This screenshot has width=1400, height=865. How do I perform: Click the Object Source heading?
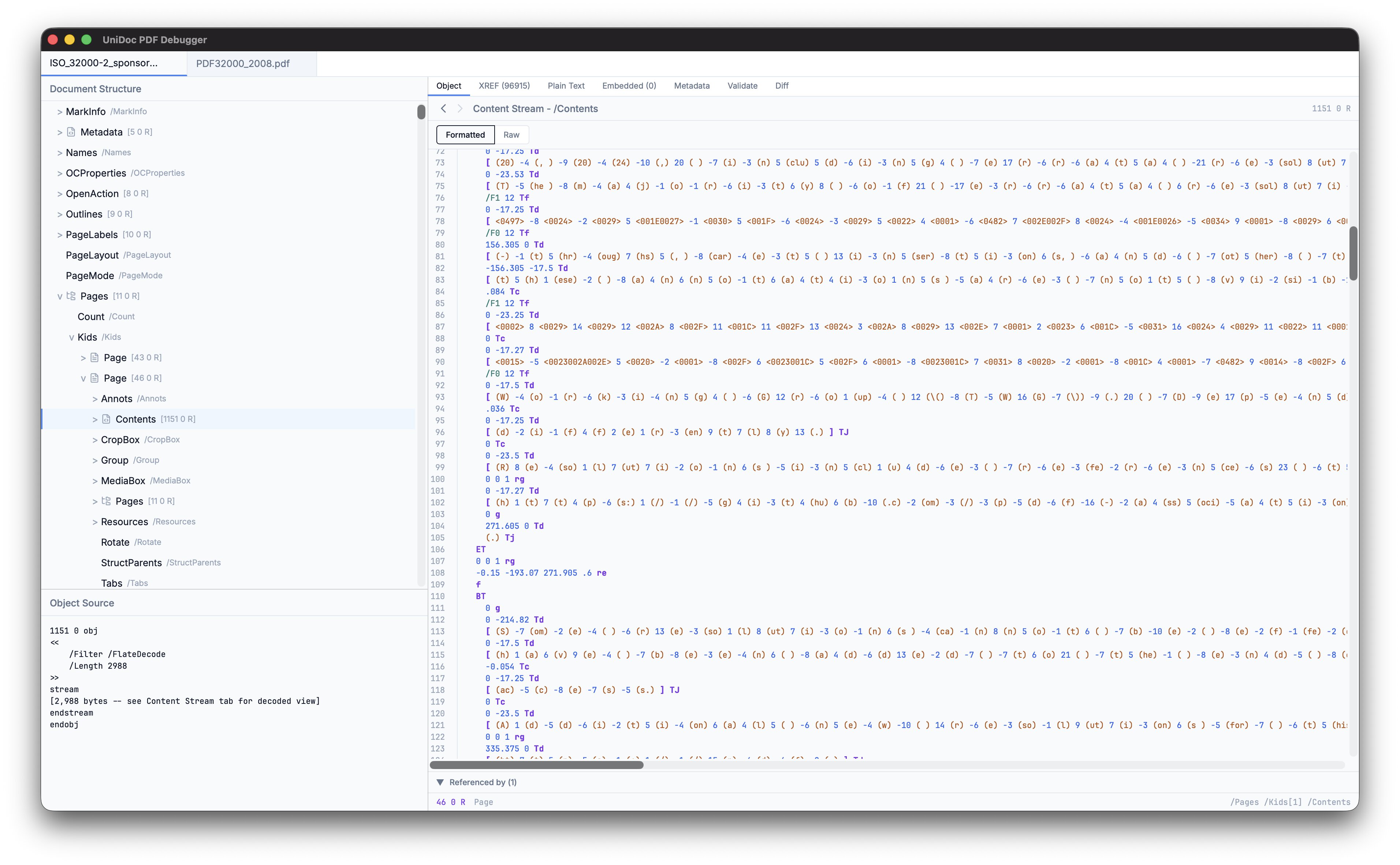tap(82, 603)
